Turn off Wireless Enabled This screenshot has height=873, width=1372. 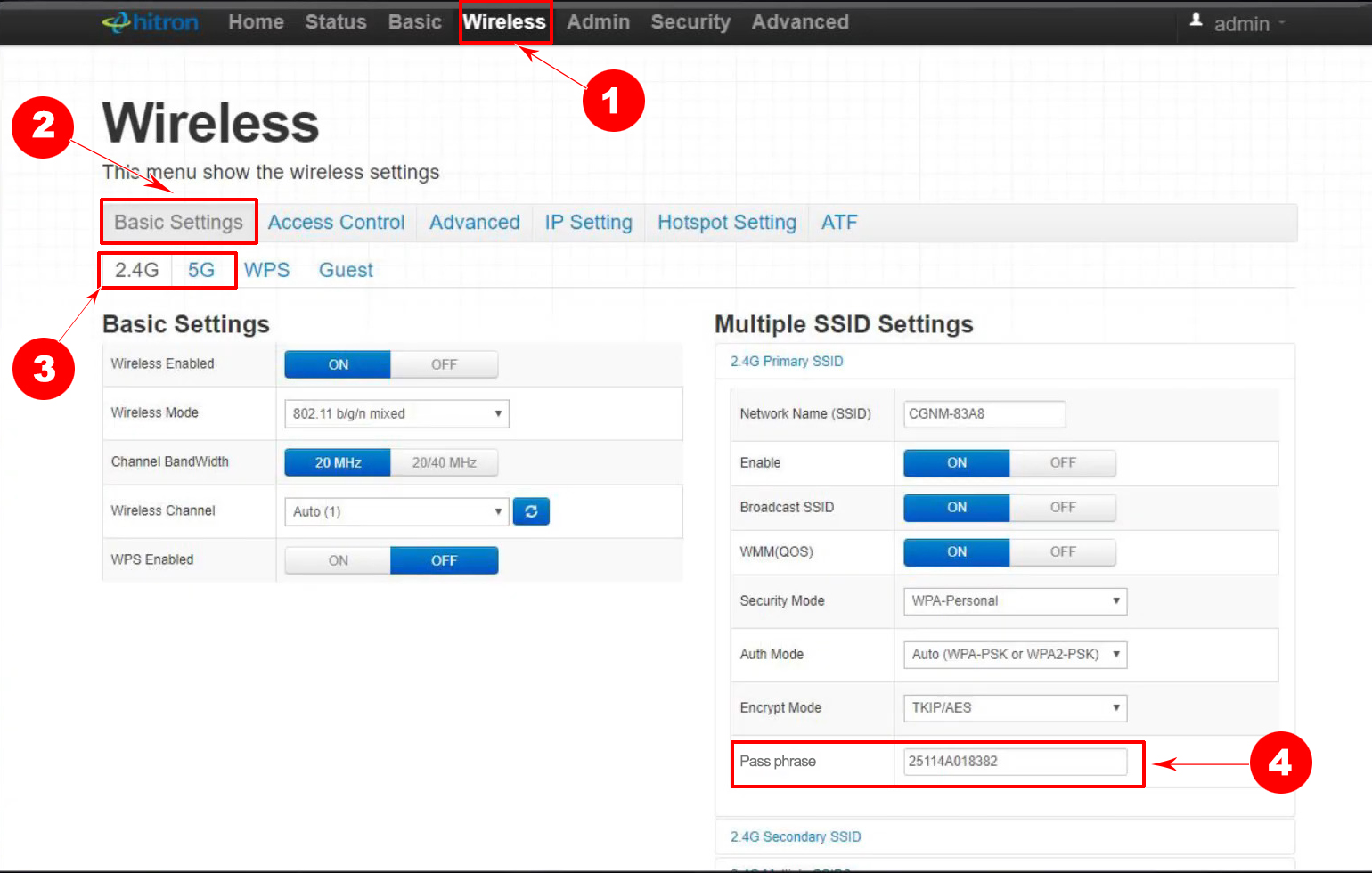click(444, 364)
